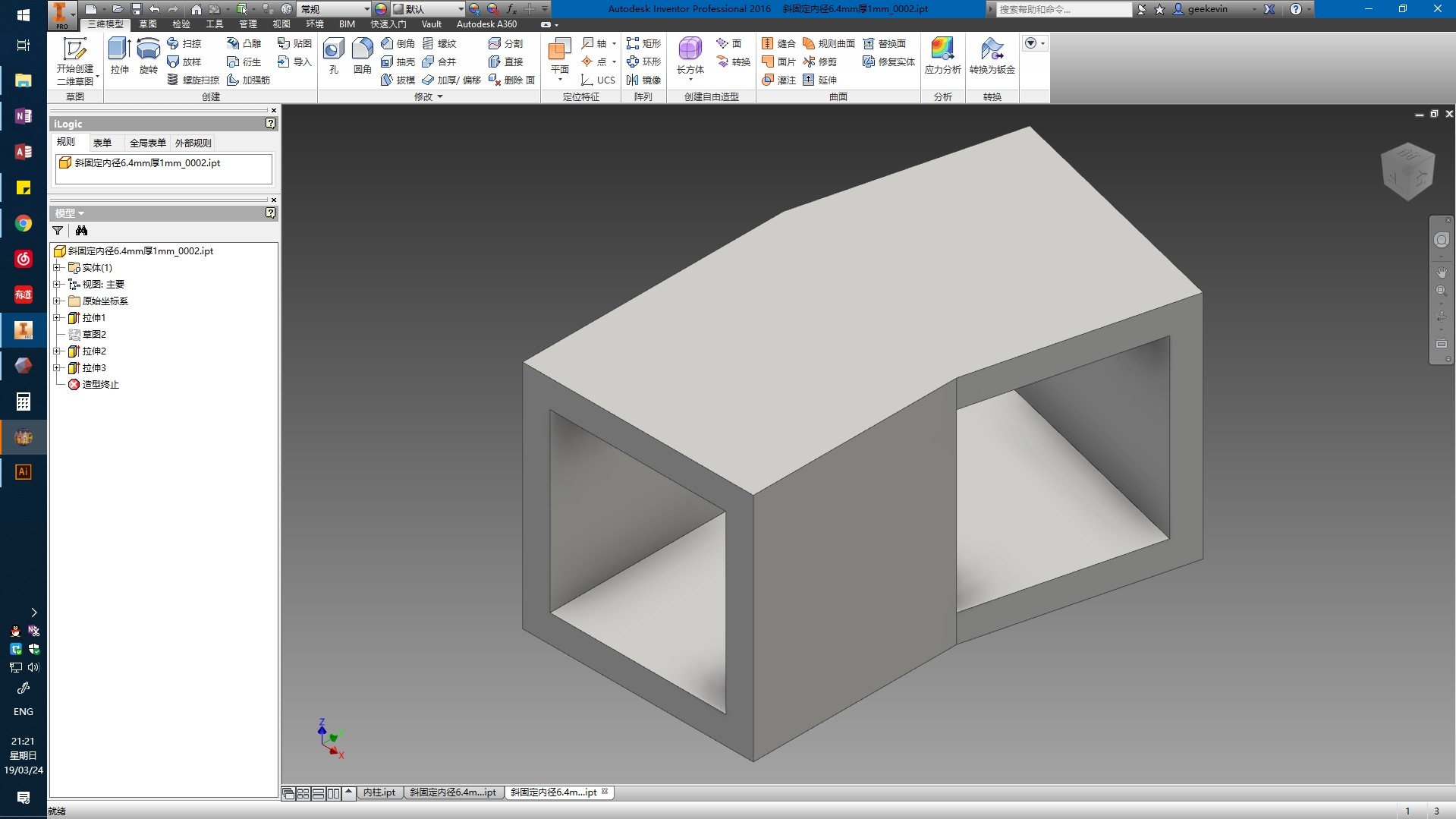Open Chrome from the Windows taskbar
1456x819 pixels.
(24, 223)
